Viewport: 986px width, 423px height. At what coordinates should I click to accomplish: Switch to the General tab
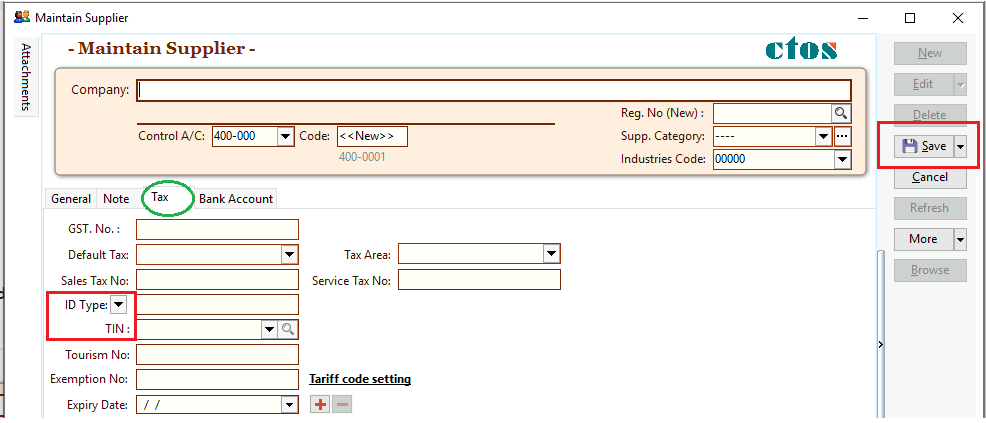(x=71, y=199)
